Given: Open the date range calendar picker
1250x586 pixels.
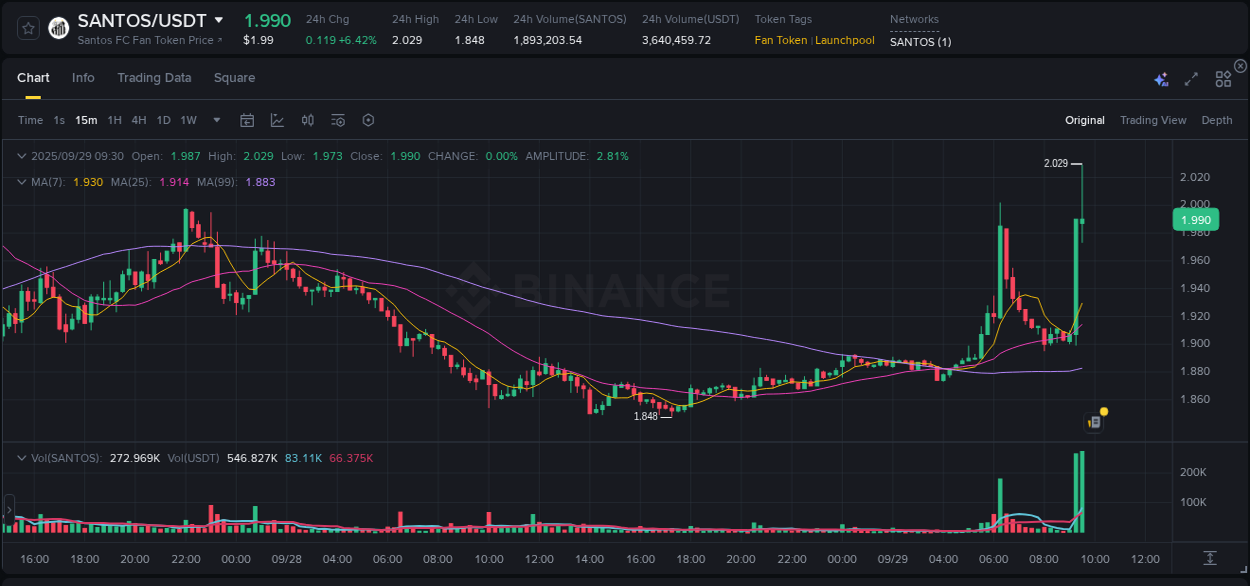Looking at the screenshot, I should 247,120.
